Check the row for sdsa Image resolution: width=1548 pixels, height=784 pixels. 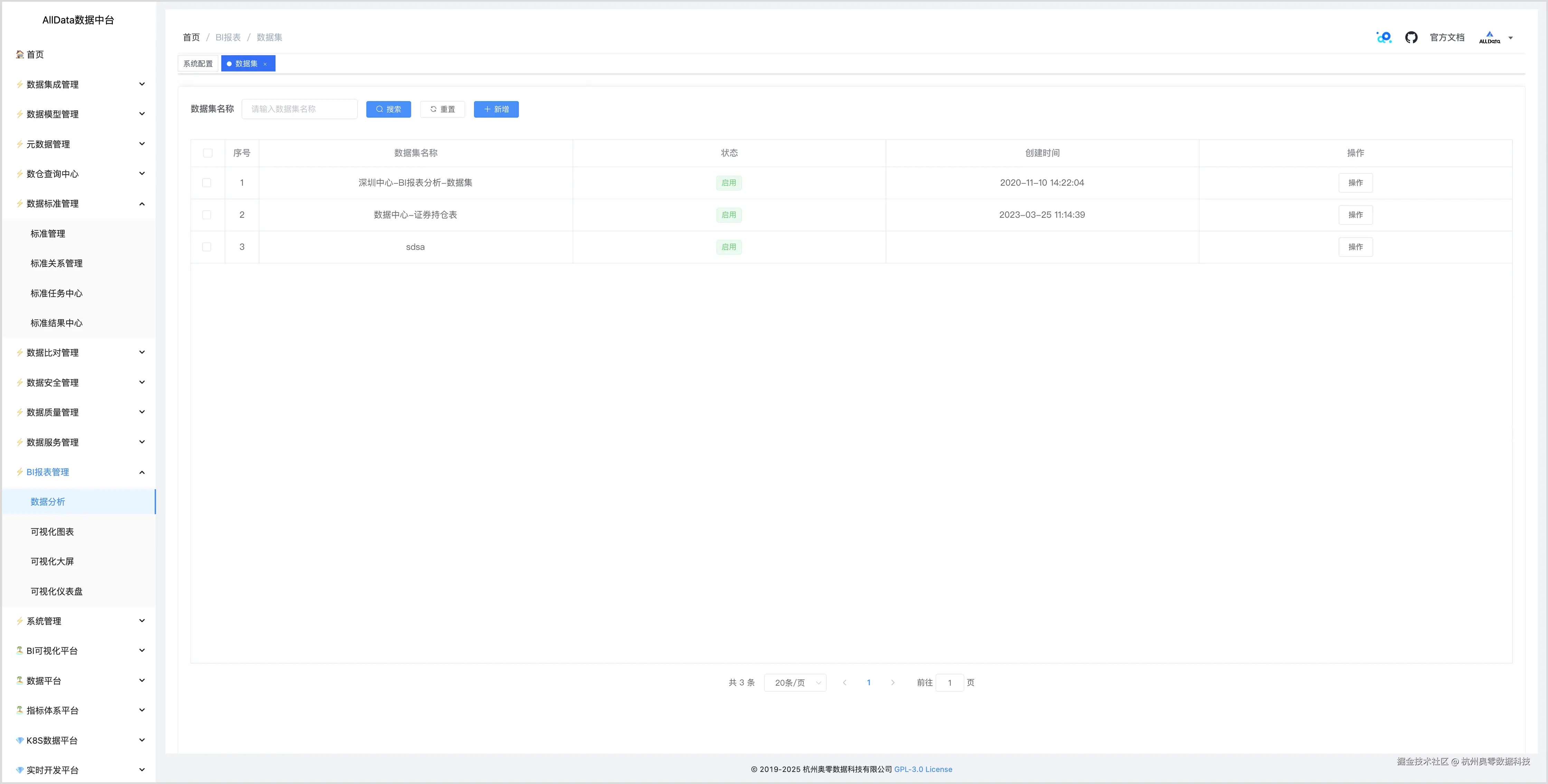tap(207, 247)
